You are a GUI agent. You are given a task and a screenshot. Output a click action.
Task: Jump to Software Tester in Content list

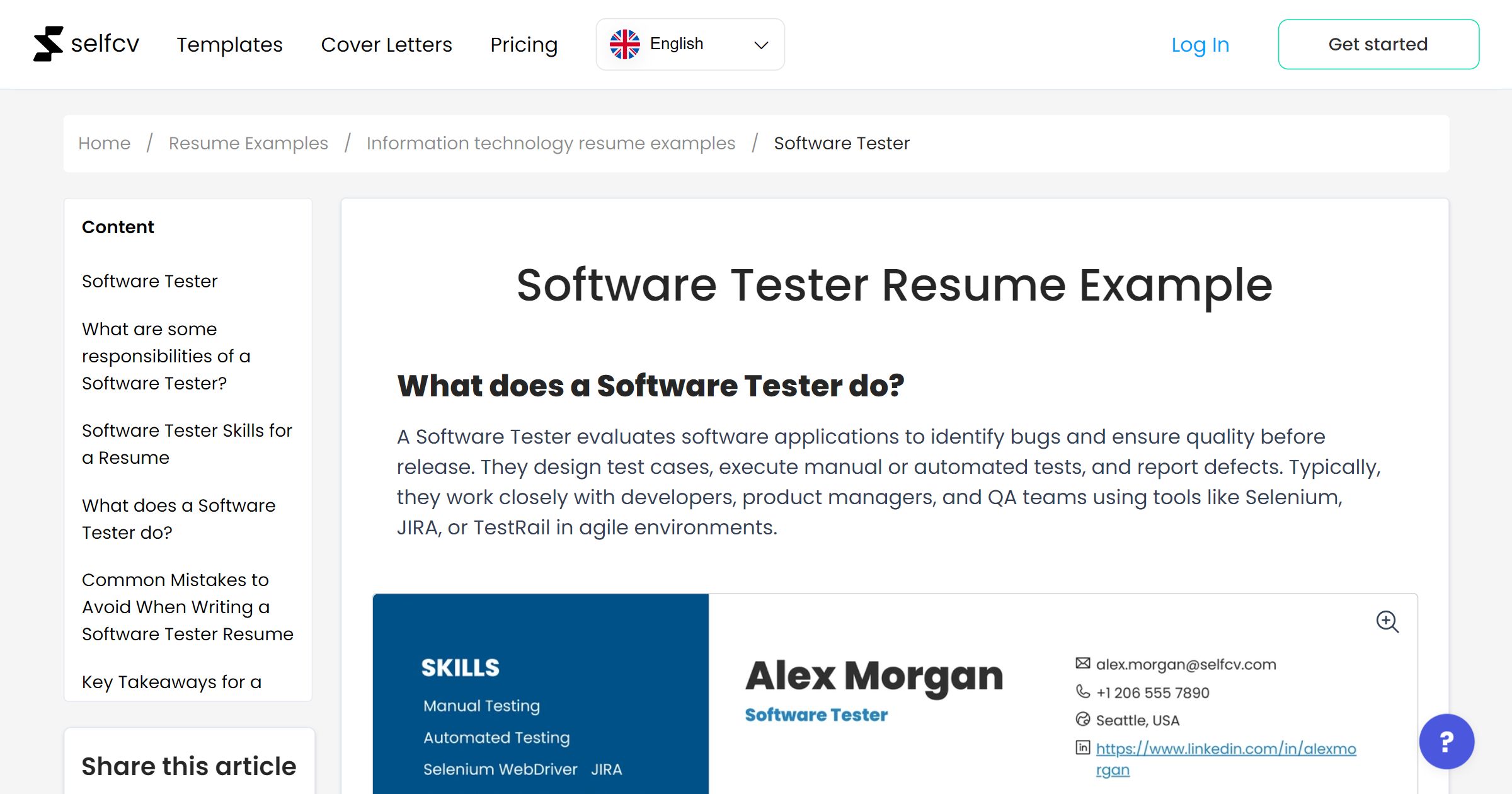149,281
